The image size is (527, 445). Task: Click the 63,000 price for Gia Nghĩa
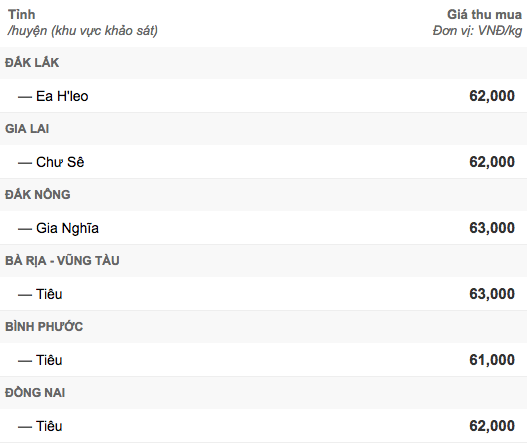point(492,228)
